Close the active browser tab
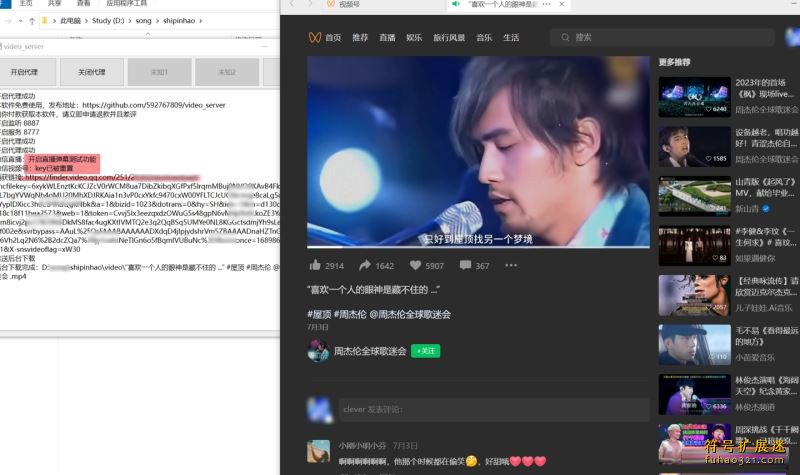 coord(562,4)
